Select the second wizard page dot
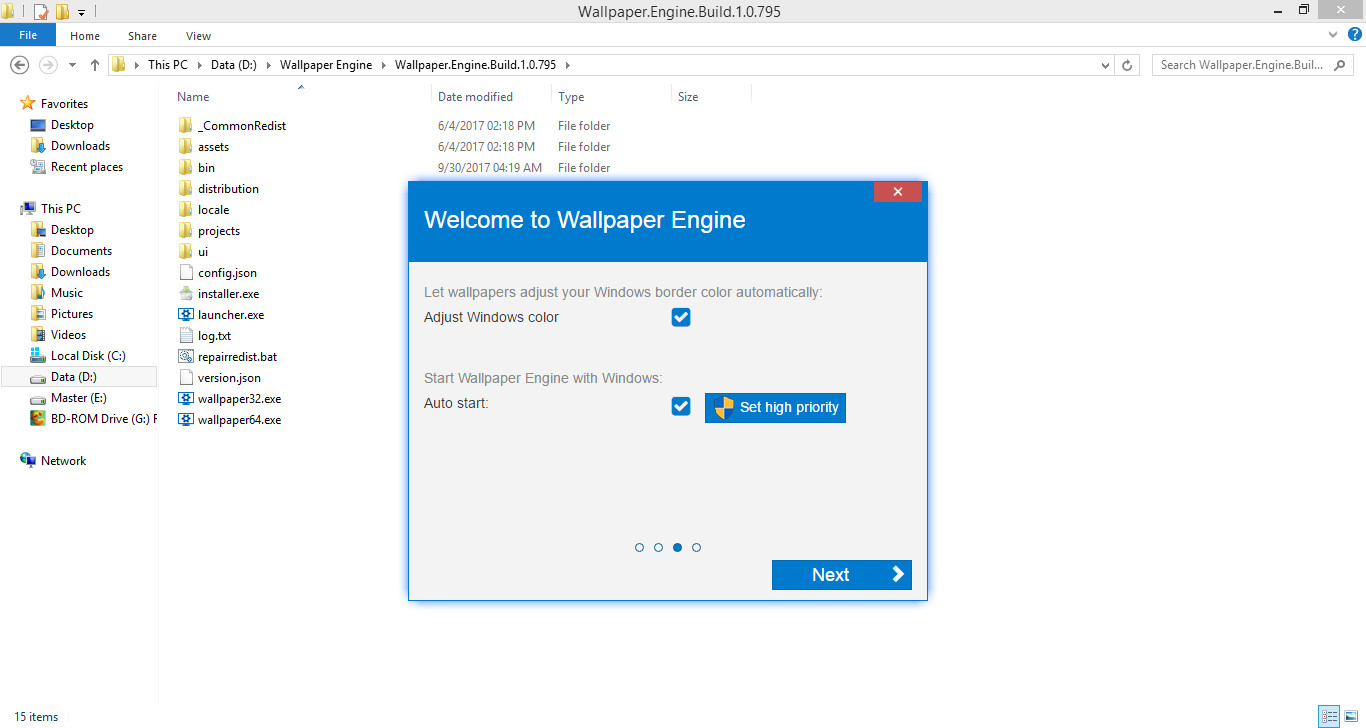This screenshot has height=728, width=1366. click(x=658, y=548)
